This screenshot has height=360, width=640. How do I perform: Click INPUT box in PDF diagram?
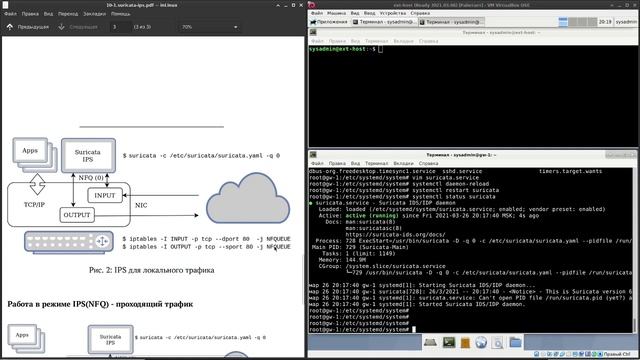pyautogui.click(x=105, y=195)
